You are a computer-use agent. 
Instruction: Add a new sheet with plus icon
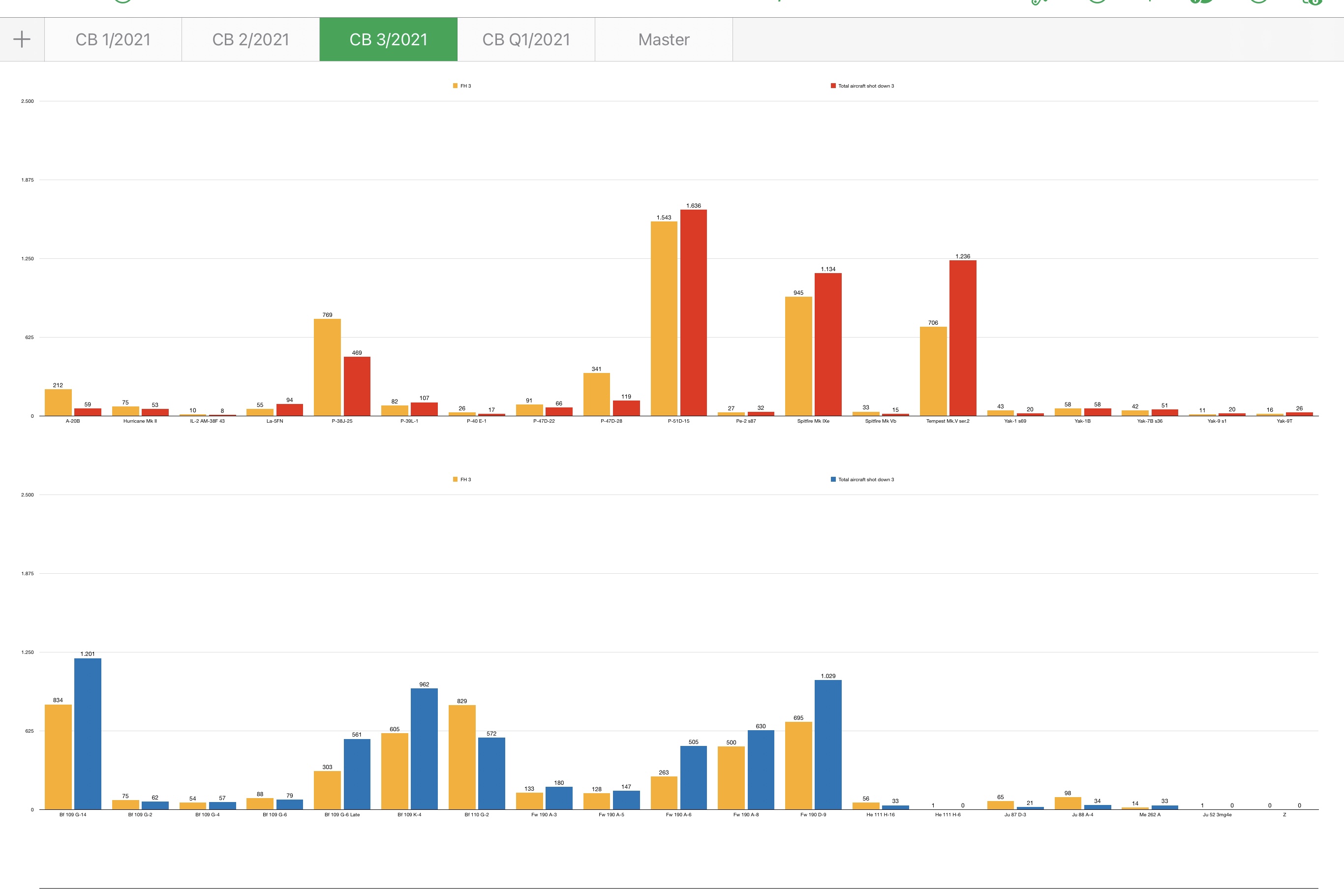coord(22,39)
